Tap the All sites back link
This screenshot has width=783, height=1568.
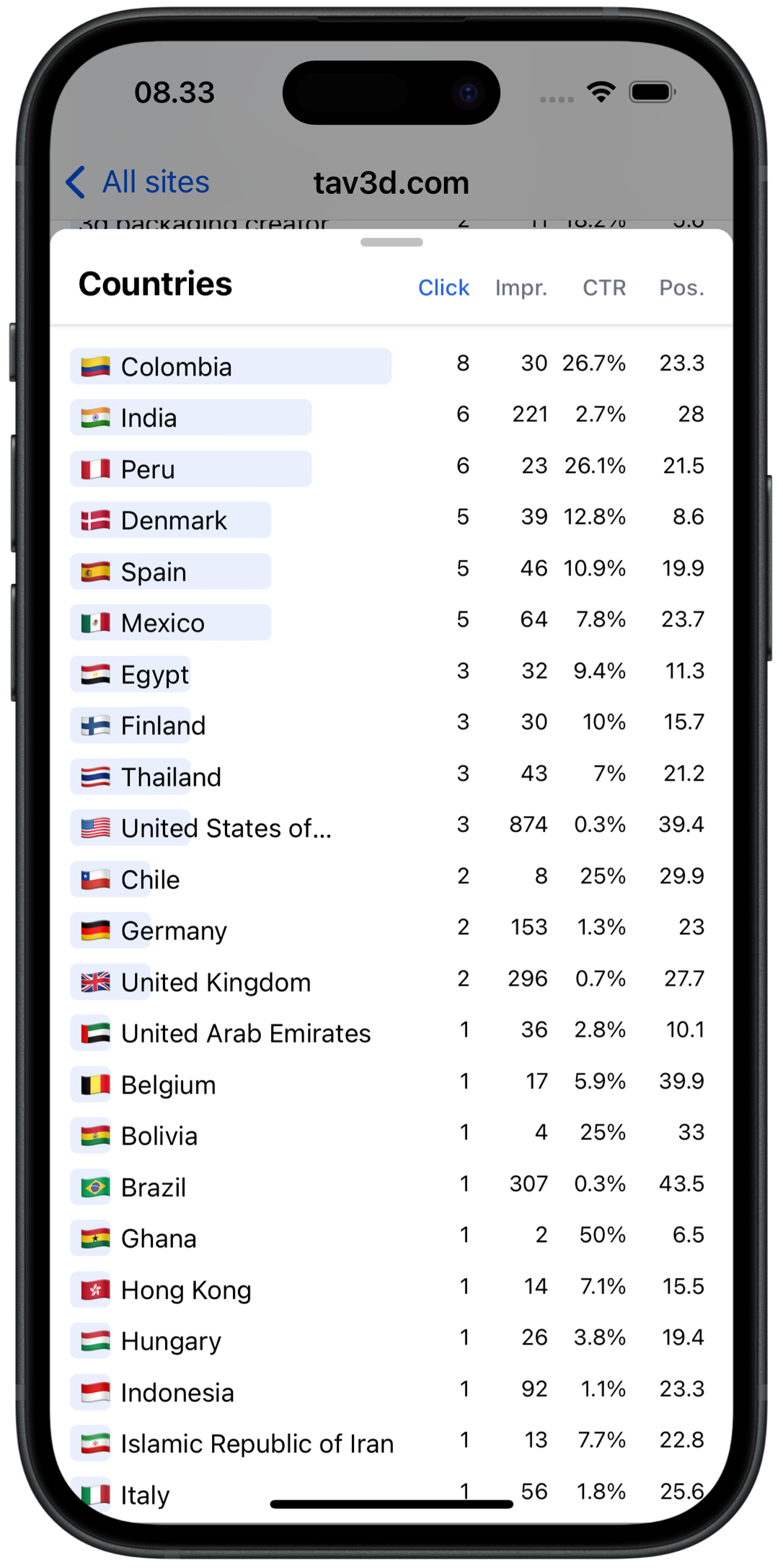156,182
